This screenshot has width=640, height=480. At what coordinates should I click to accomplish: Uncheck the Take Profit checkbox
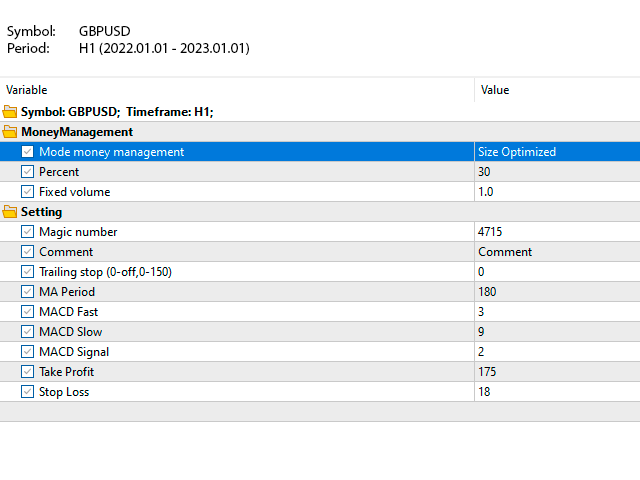coord(27,371)
